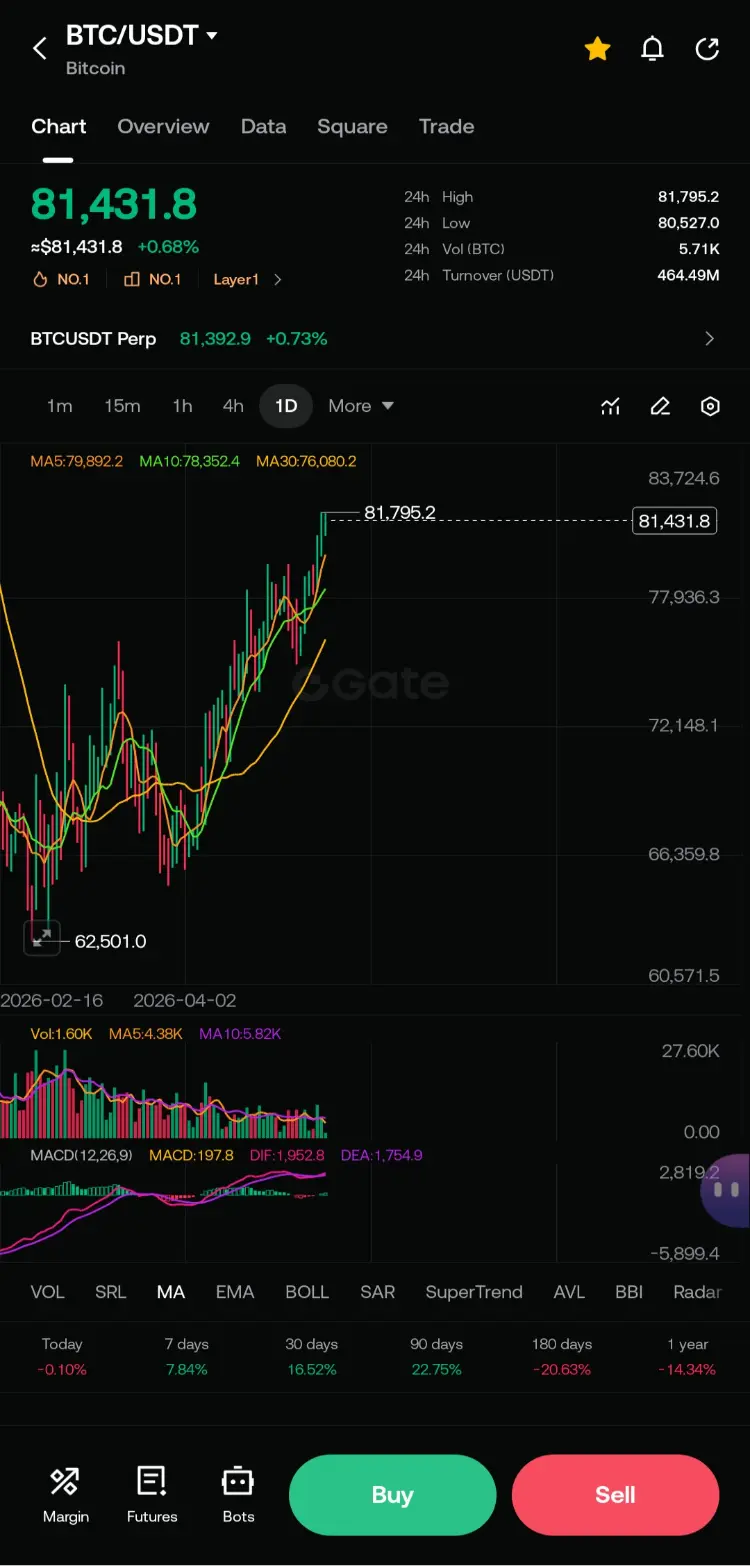Toggle the SuperTrend indicator
750x1566 pixels.
click(474, 1292)
